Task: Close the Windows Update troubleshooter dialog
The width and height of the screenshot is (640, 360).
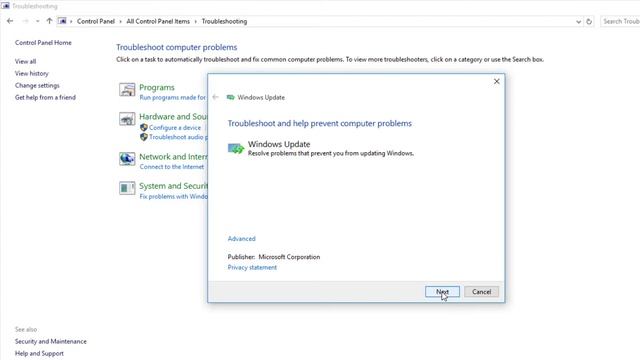Action: pyautogui.click(x=496, y=81)
